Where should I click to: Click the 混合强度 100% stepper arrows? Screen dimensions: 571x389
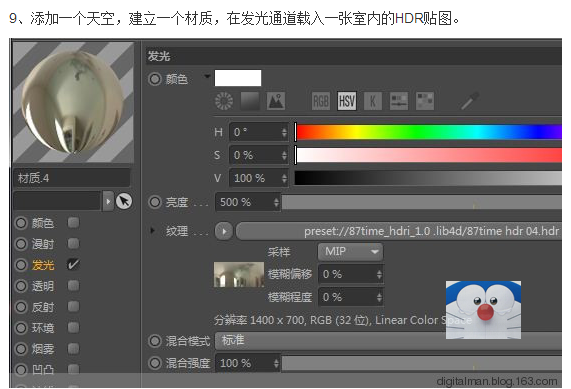[x=276, y=363]
